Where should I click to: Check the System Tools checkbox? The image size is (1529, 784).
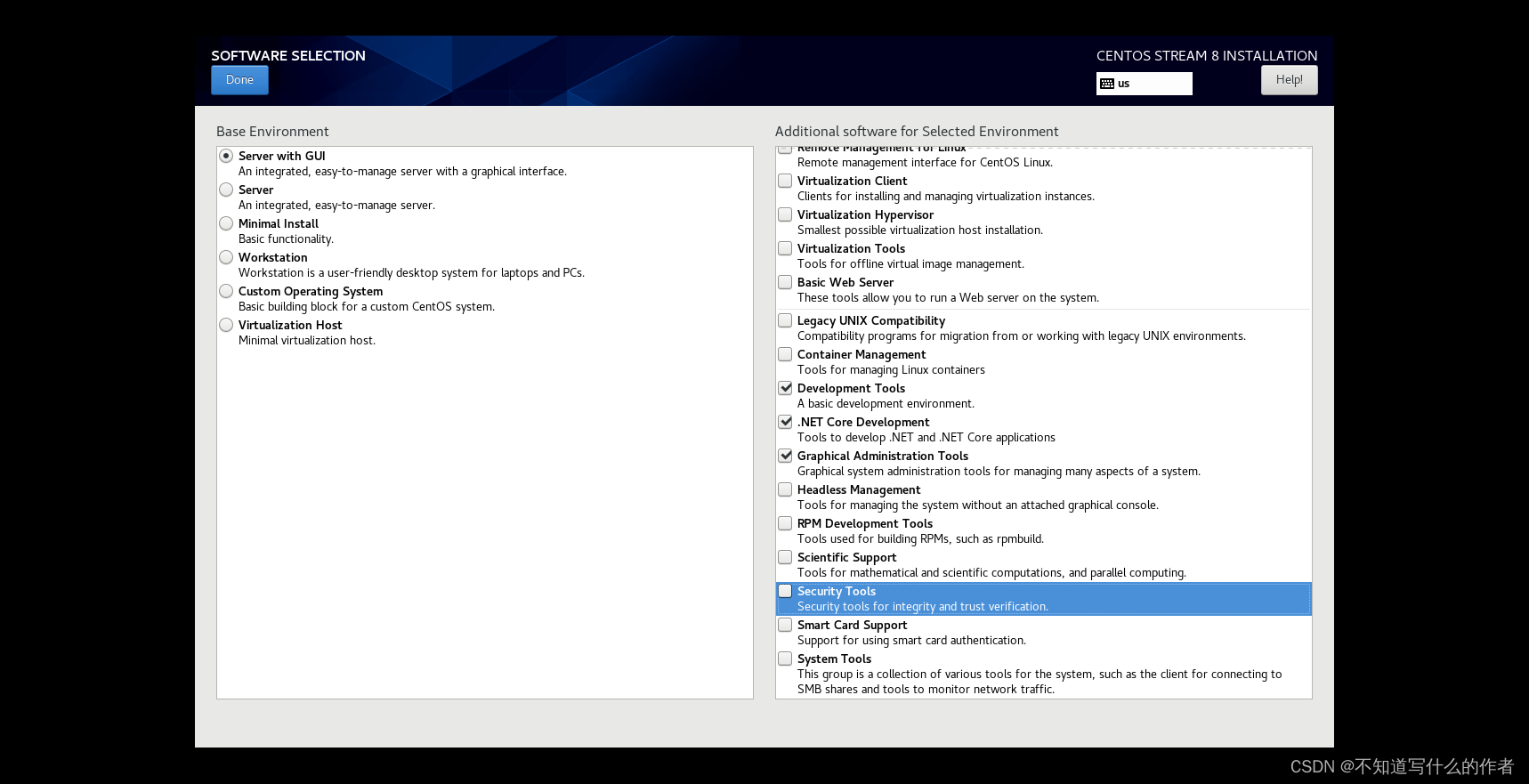pyautogui.click(x=785, y=659)
